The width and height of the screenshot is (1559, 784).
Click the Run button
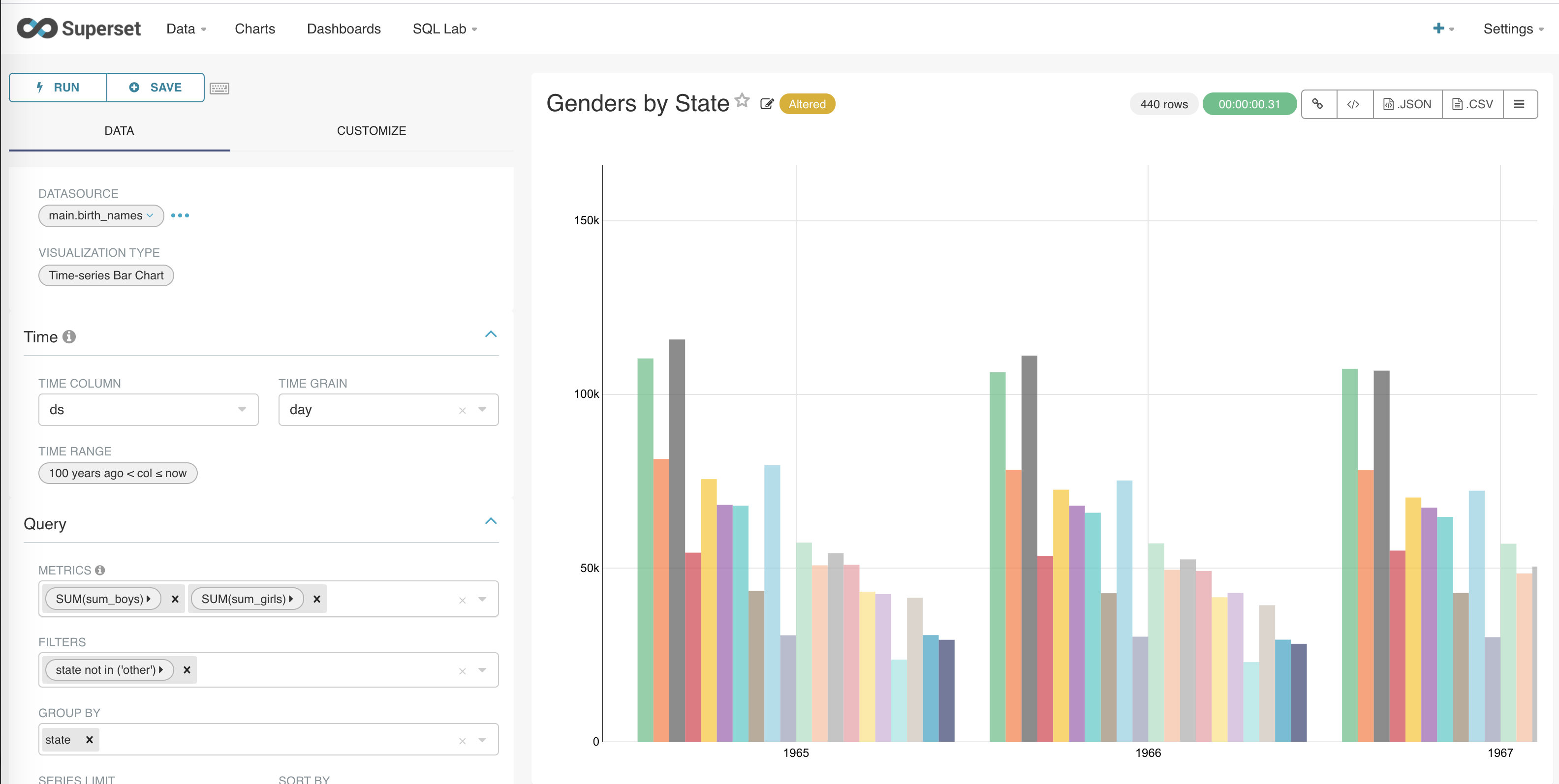click(58, 87)
